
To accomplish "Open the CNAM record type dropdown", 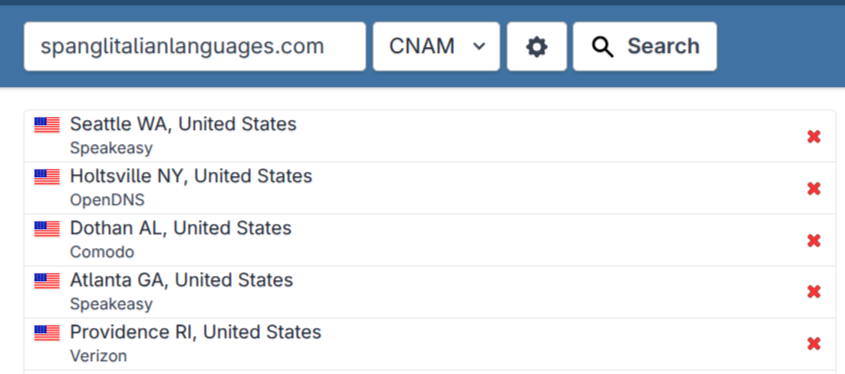I will (437, 46).
